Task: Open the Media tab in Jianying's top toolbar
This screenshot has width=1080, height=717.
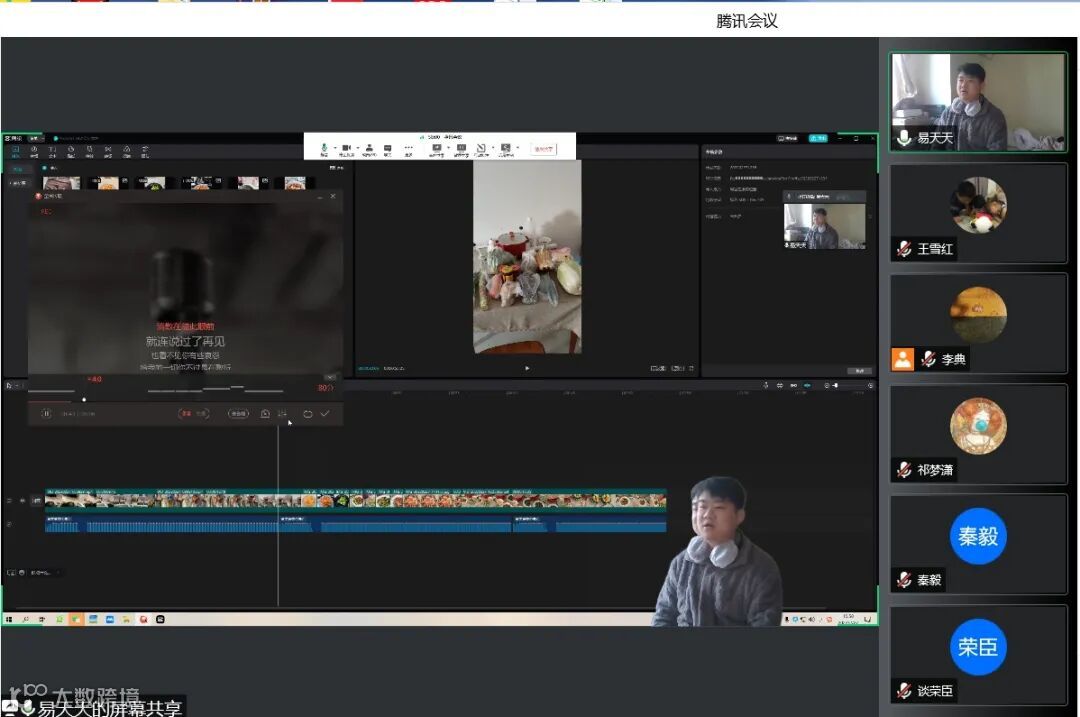Action: (x=15, y=152)
